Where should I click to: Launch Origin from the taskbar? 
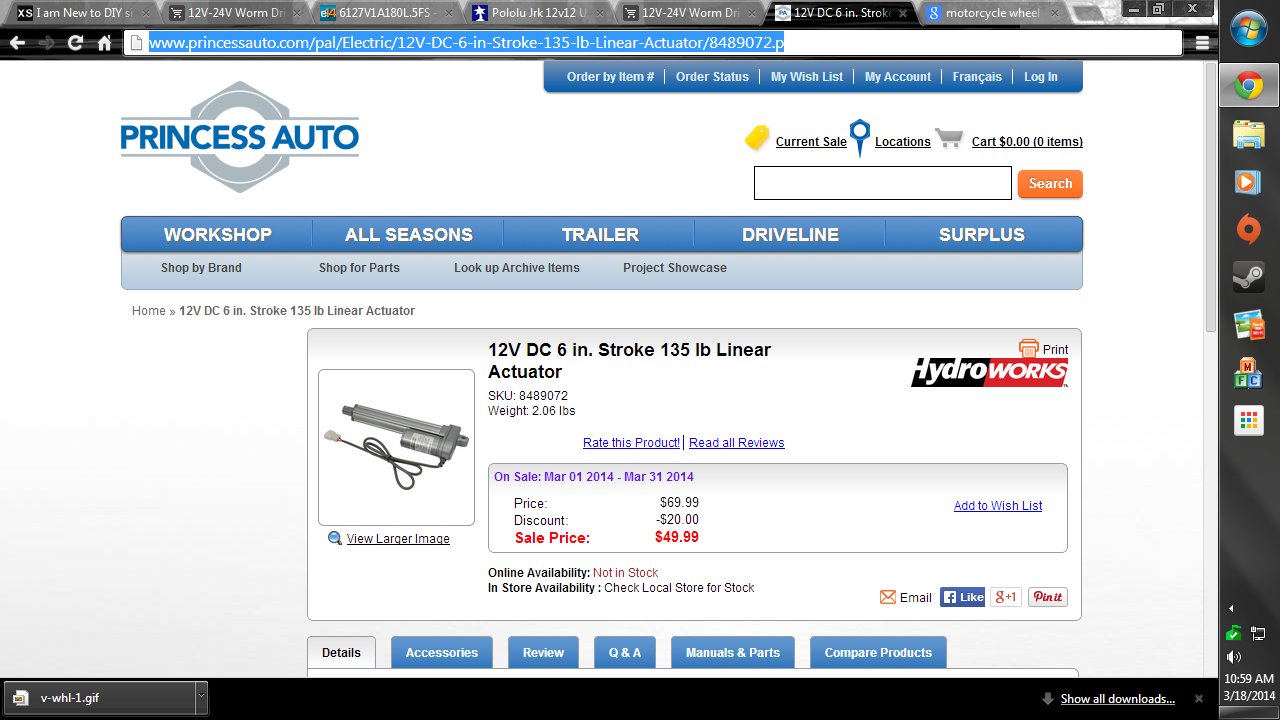click(x=1249, y=230)
